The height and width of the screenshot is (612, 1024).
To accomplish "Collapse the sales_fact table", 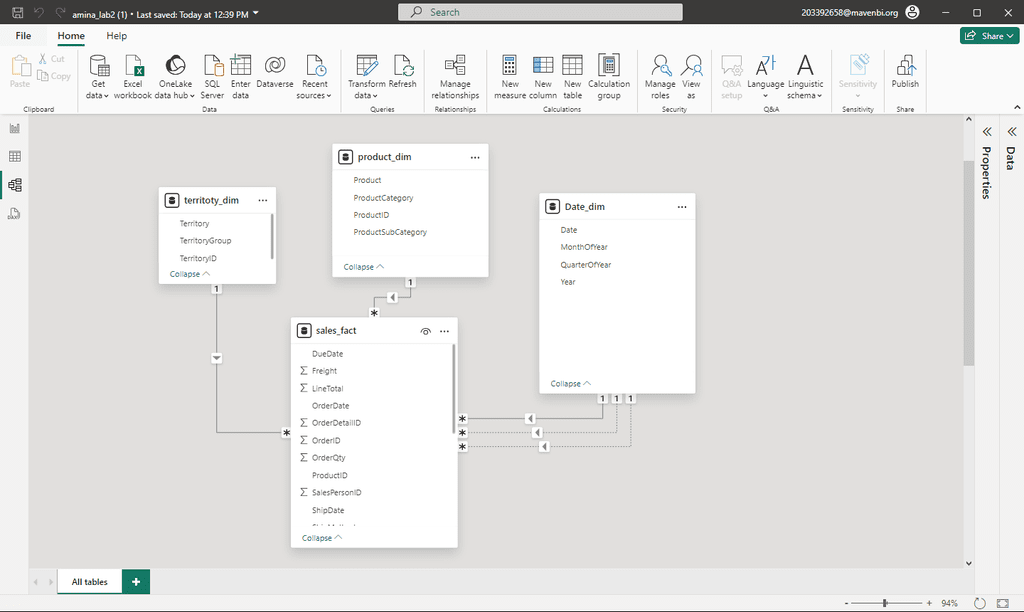I will pyautogui.click(x=322, y=538).
